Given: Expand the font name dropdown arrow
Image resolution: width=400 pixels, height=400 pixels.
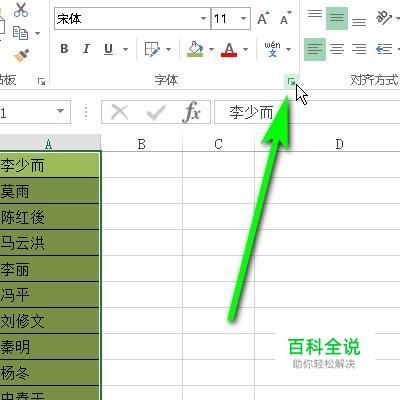Looking at the screenshot, I should [203, 19].
